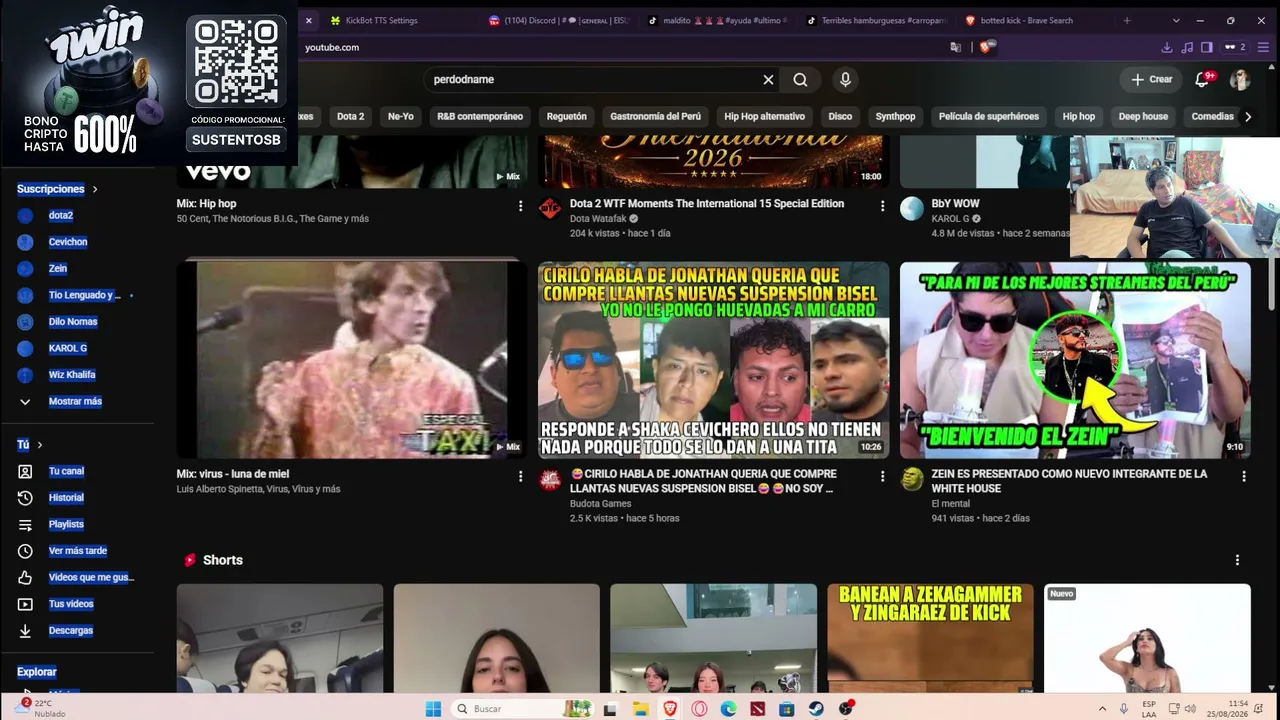This screenshot has width=1280, height=720.
Task: Open the Dota Watafak channel avatar
Action: coord(550,208)
